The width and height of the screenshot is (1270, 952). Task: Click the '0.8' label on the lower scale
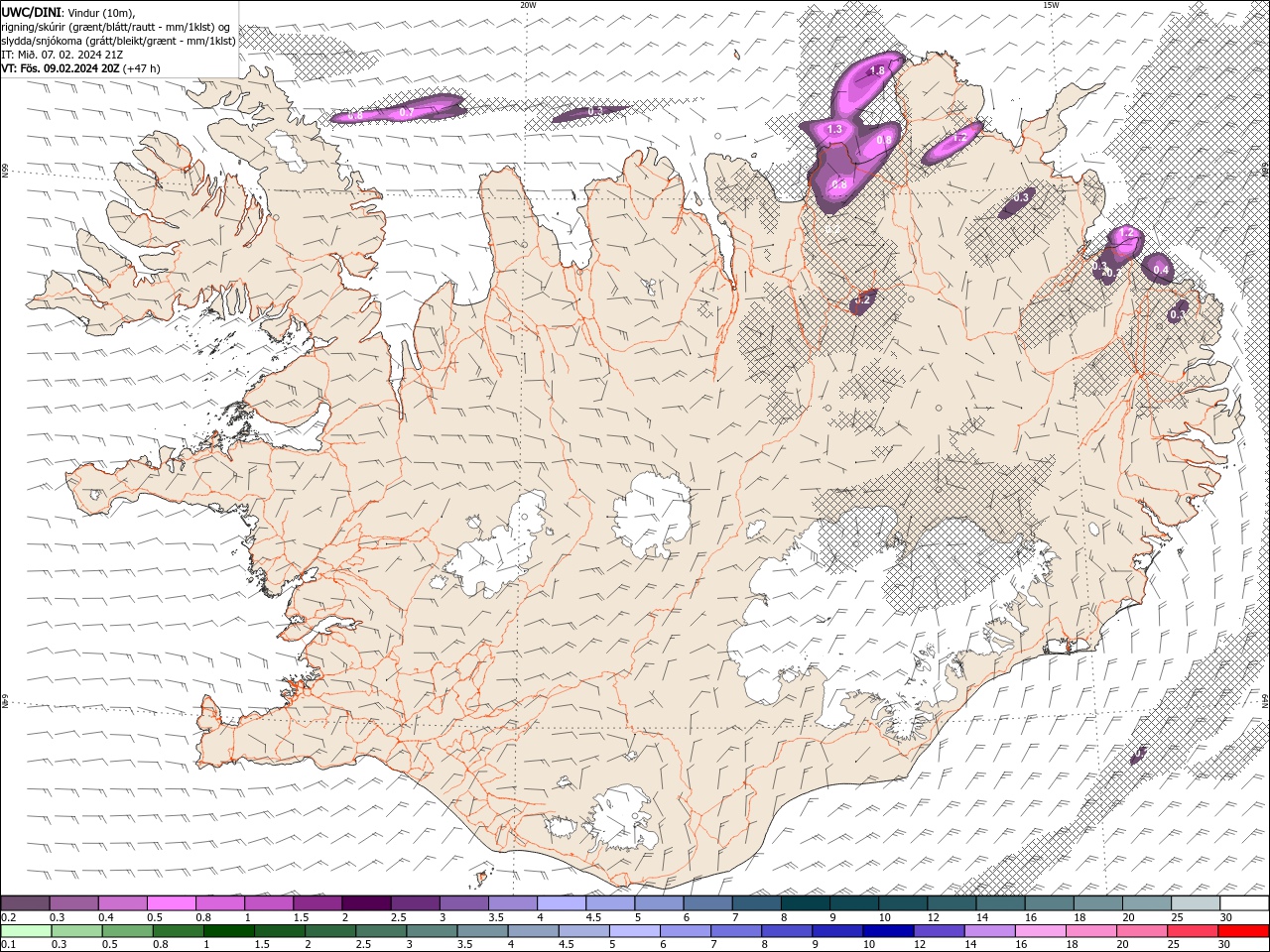(161, 945)
